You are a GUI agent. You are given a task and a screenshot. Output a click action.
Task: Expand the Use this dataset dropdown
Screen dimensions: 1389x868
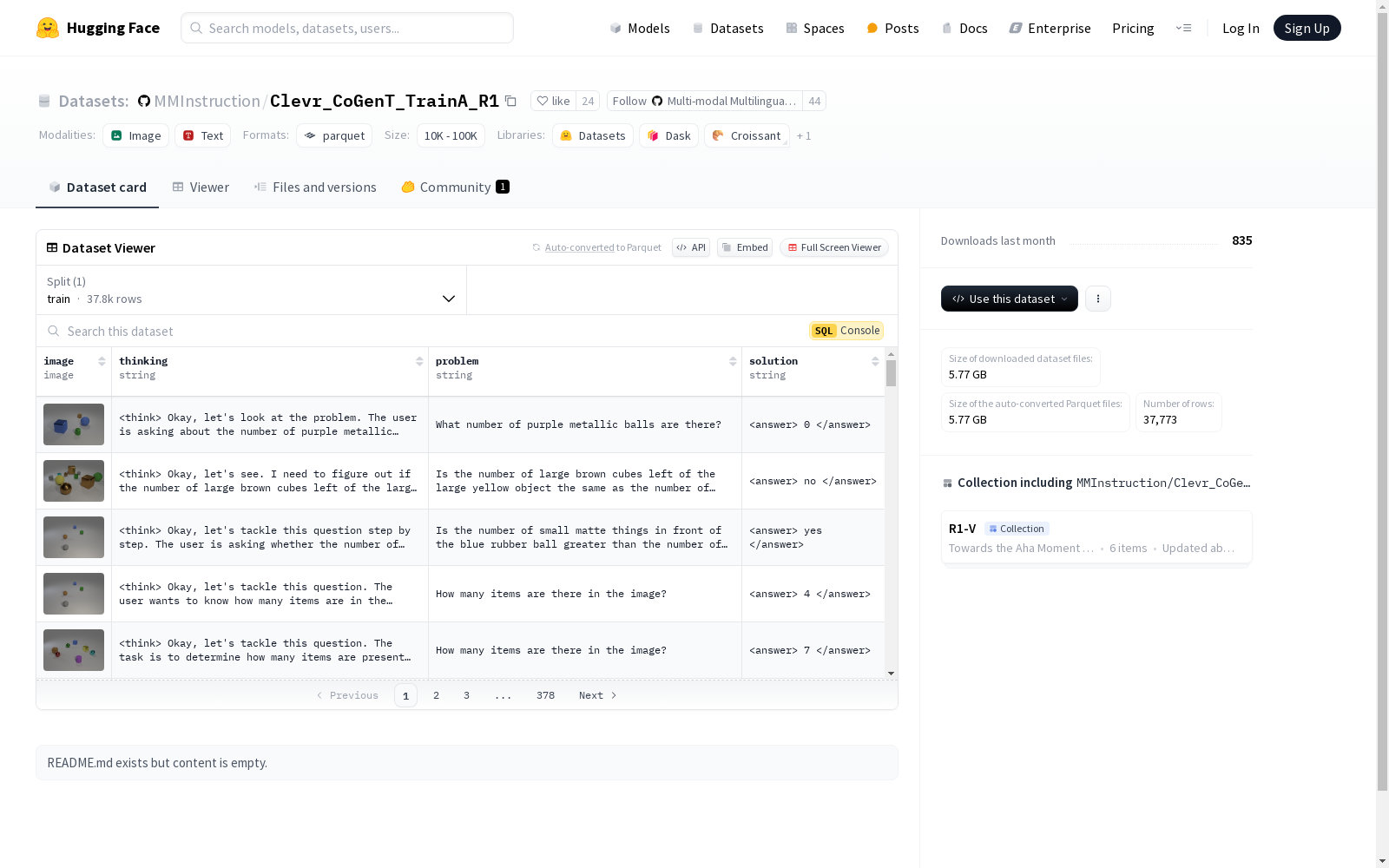[x=1010, y=299]
